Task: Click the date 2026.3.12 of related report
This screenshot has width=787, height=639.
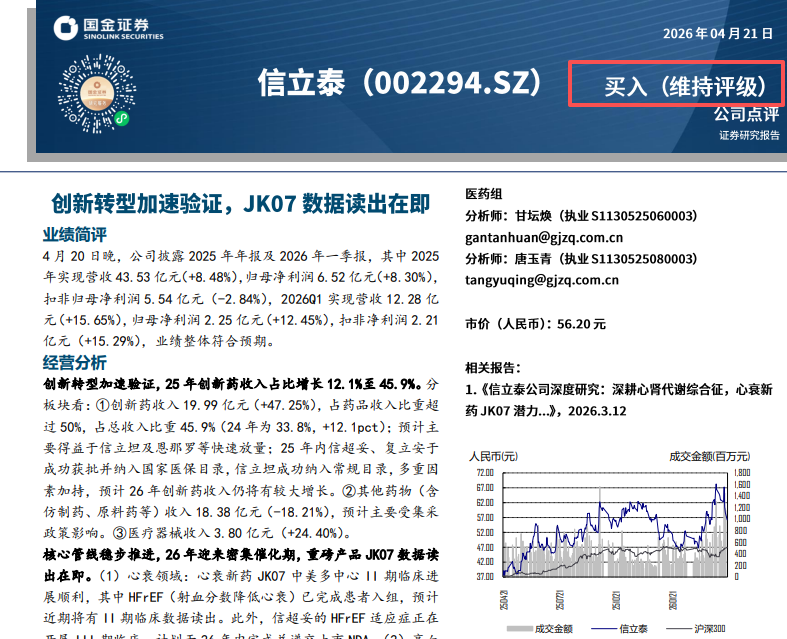Action: (x=597, y=411)
